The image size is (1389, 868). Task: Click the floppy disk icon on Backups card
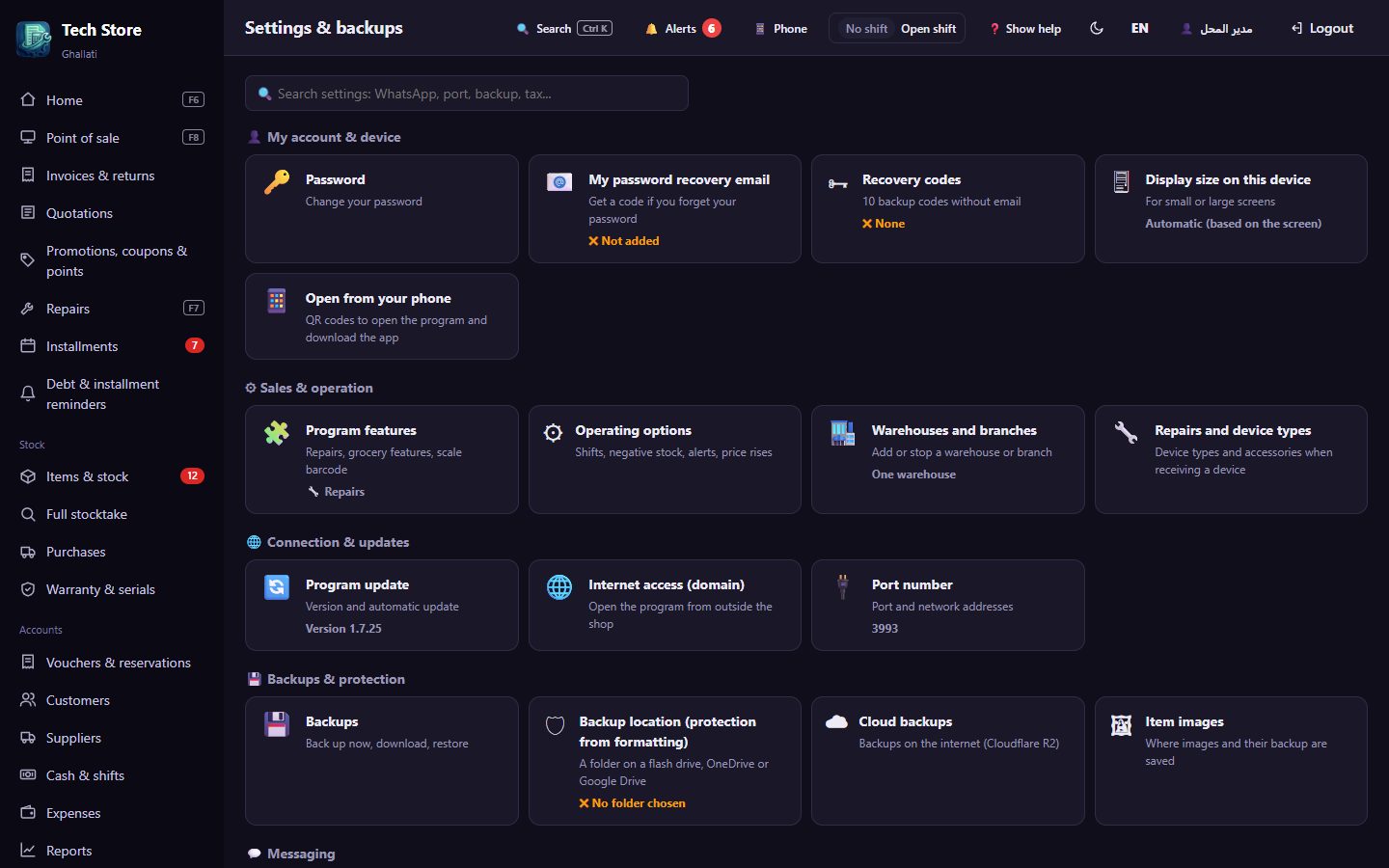(x=277, y=724)
